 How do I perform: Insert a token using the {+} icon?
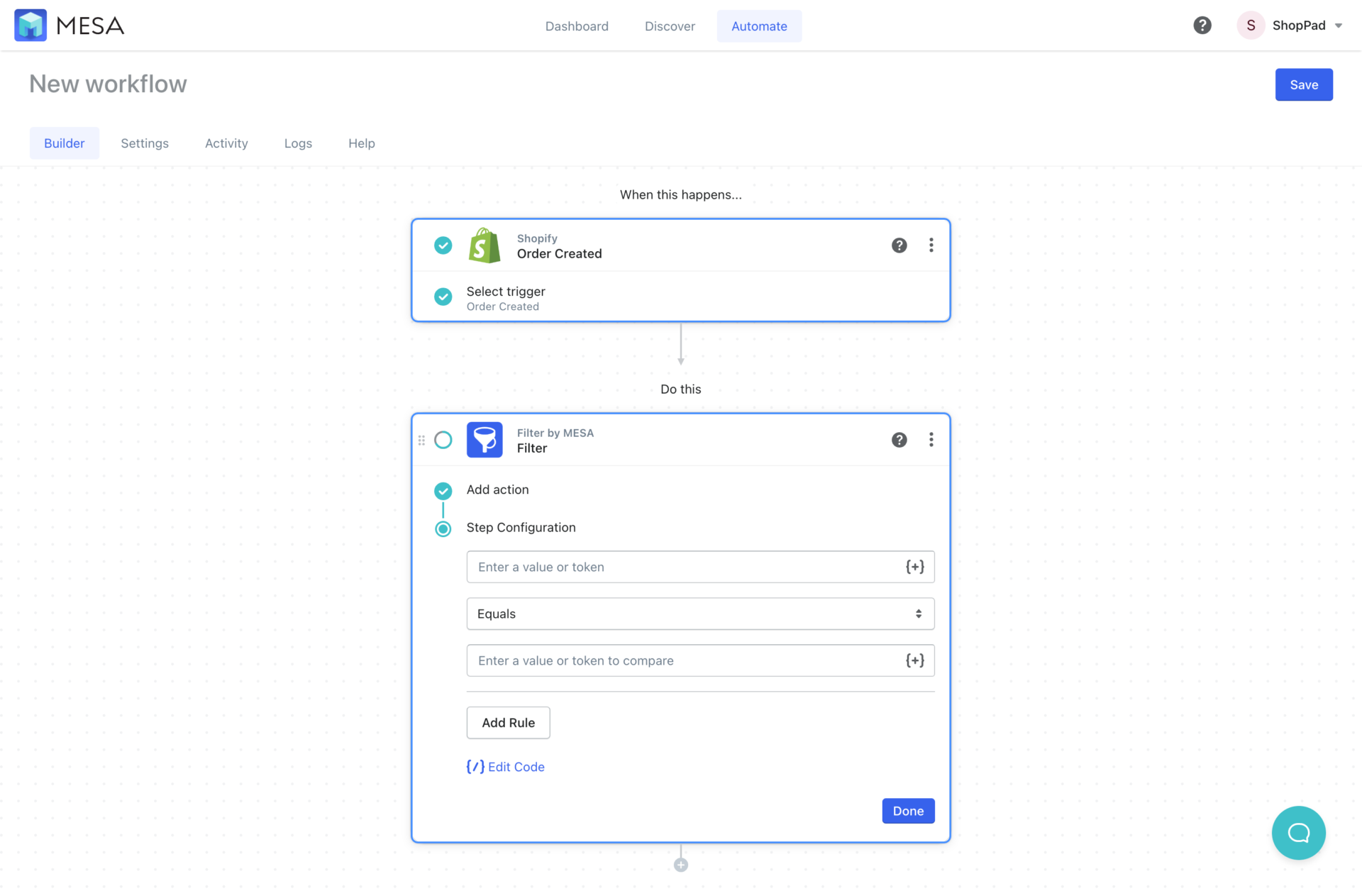pyautogui.click(x=915, y=567)
